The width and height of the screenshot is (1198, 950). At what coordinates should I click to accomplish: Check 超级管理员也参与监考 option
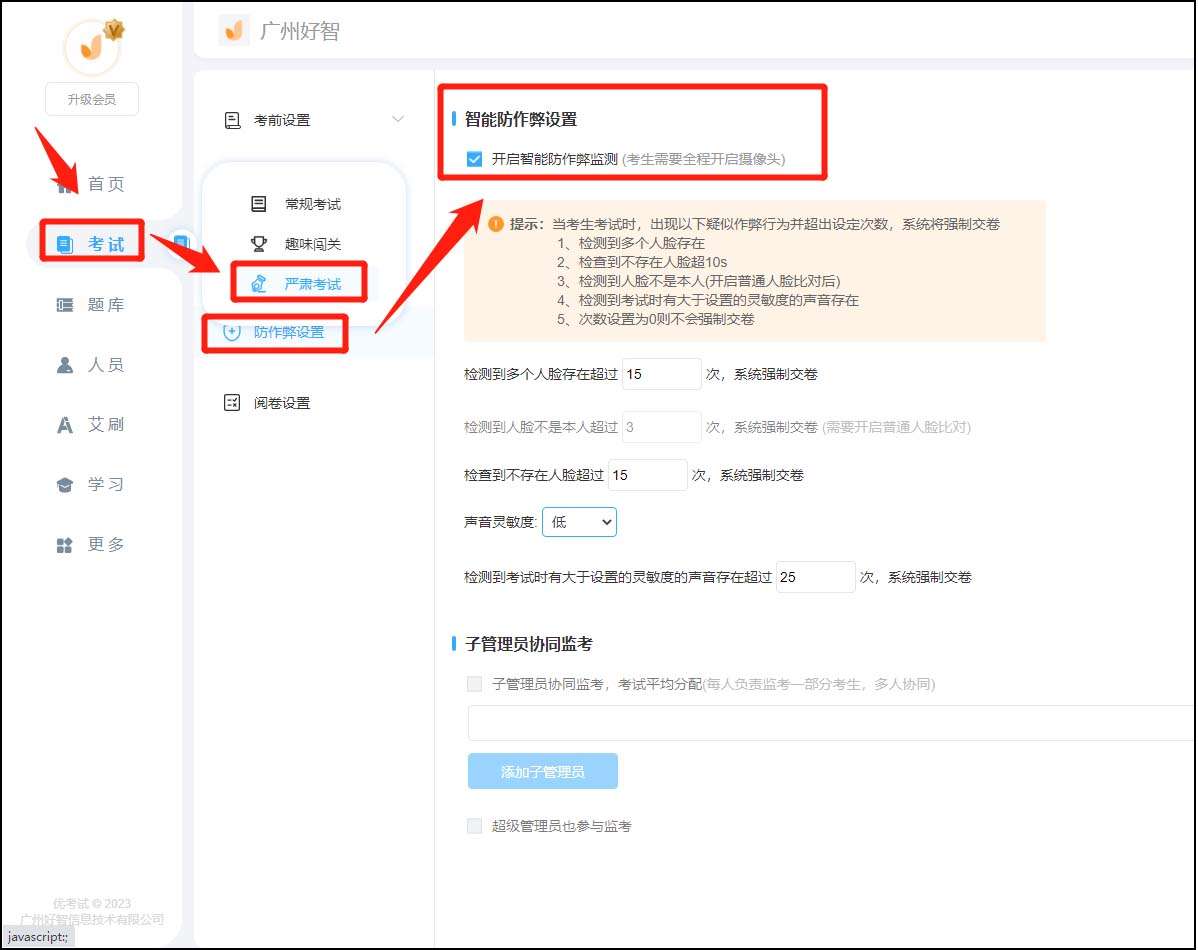tap(474, 825)
